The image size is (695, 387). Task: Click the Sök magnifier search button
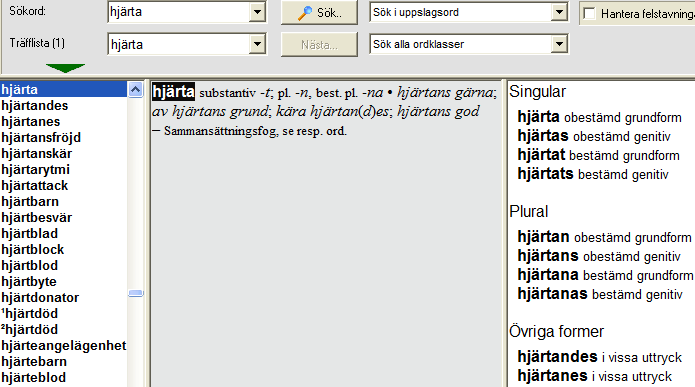click(x=319, y=12)
